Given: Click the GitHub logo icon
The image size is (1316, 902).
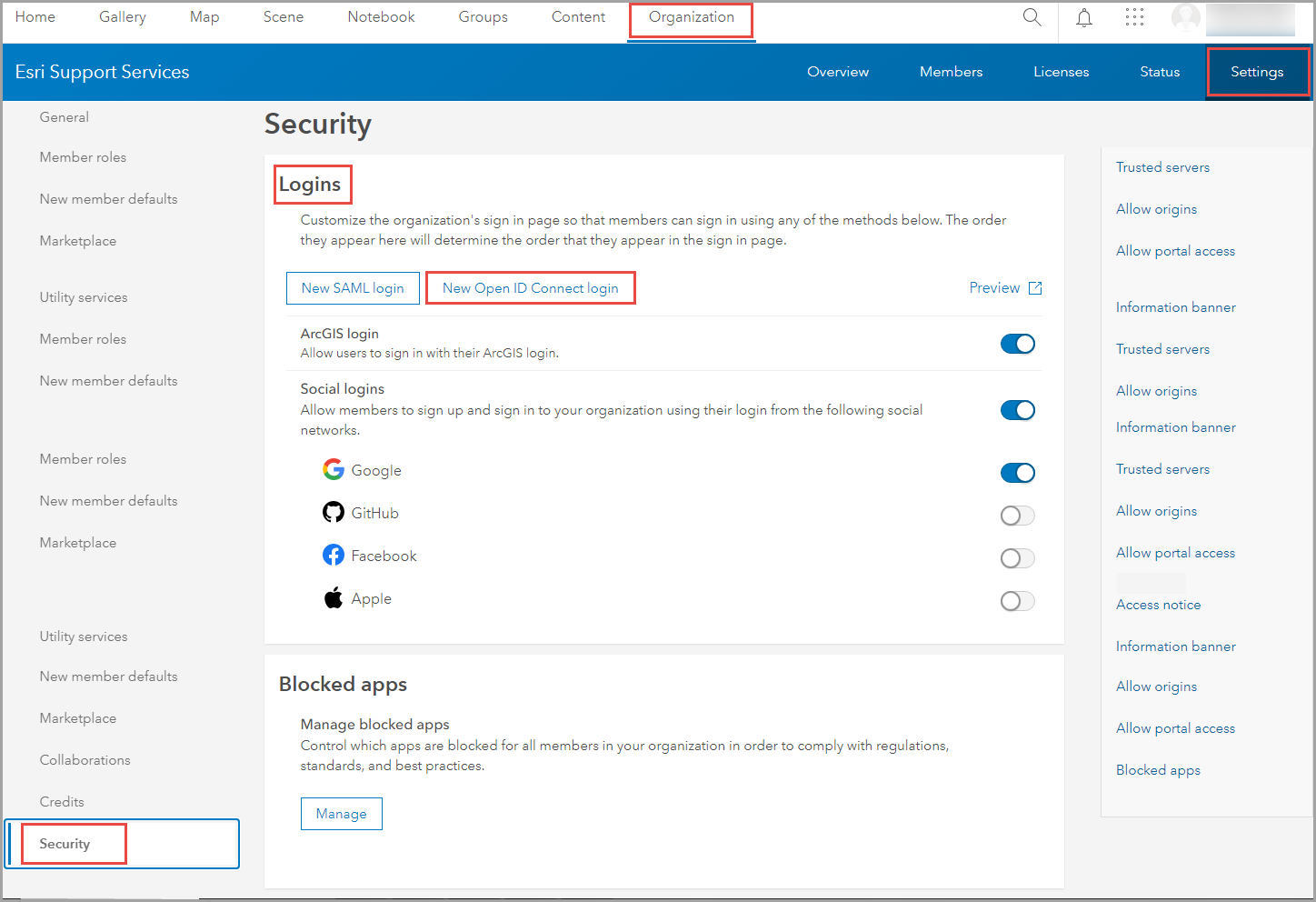Looking at the screenshot, I should [334, 512].
